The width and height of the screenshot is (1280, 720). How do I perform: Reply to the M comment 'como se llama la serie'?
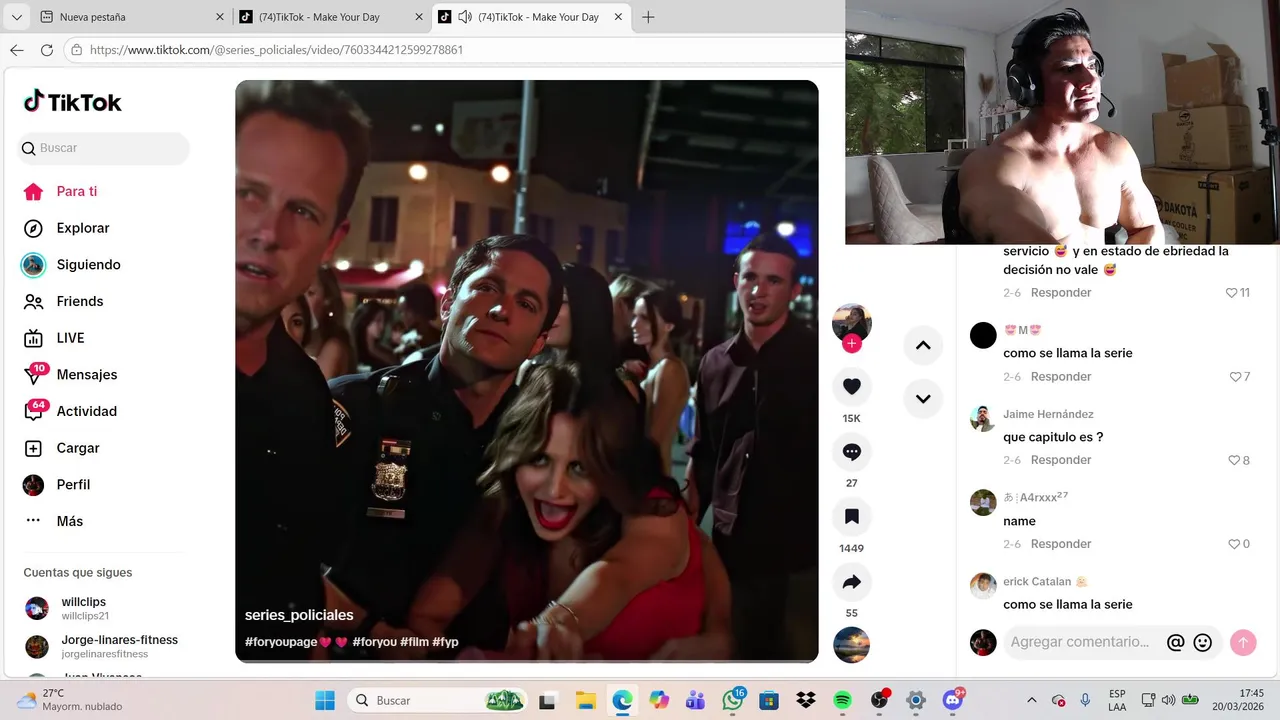click(1061, 377)
